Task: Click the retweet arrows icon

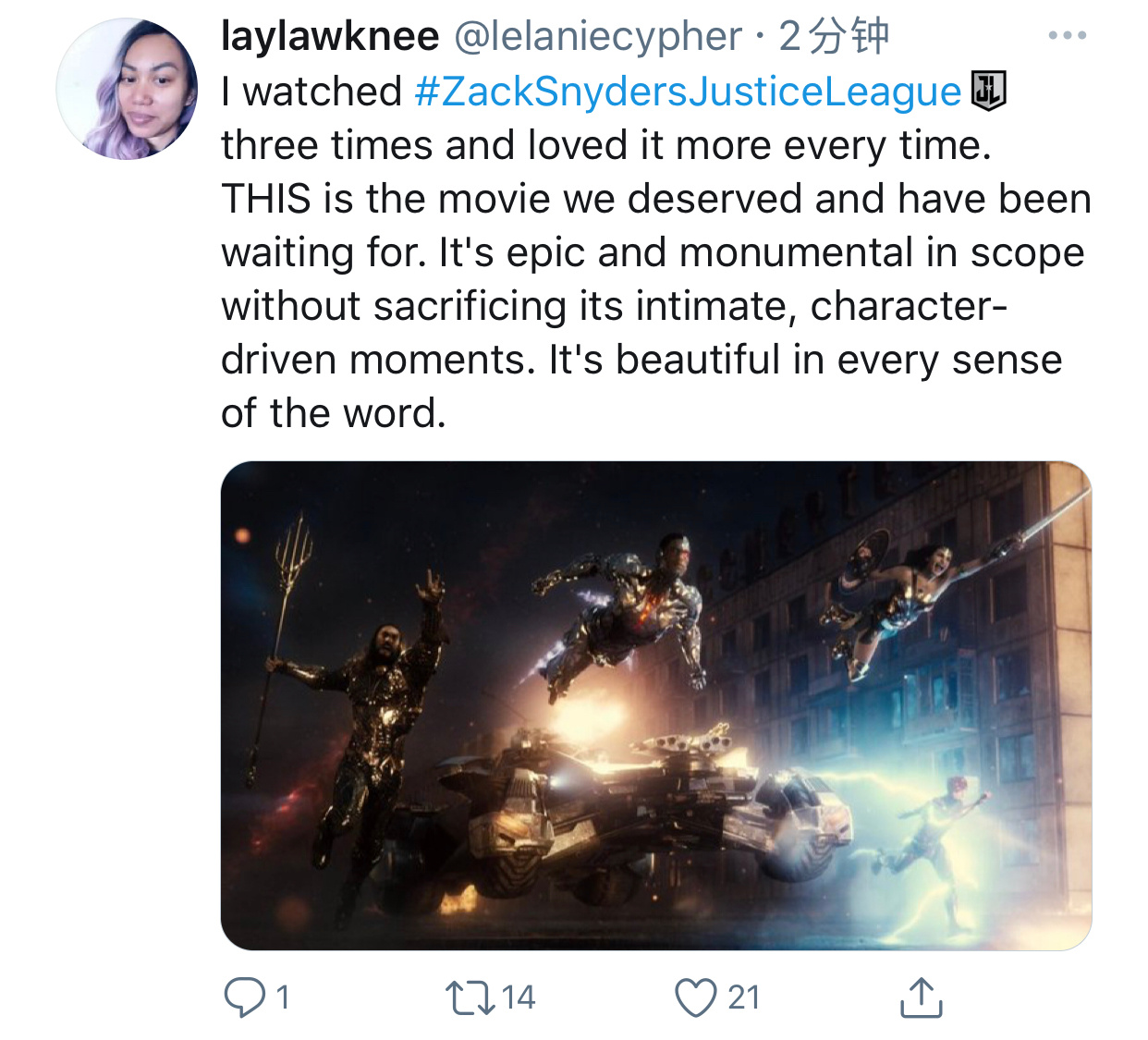Action: click(470, 997)
